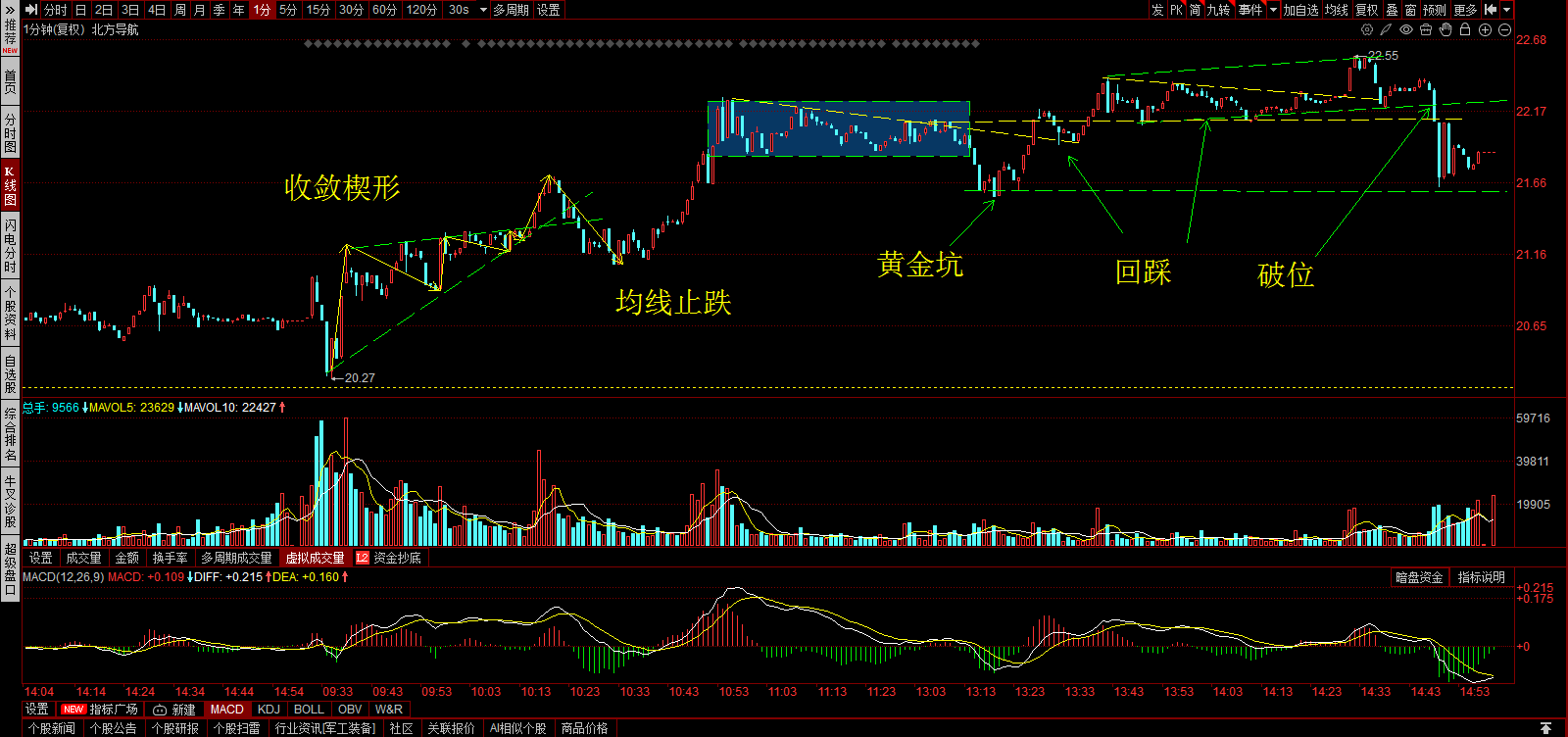Click the collapse arrow icon in the top-right toolbar
This screenshot has width=1568, height=737.
(1491, 10)
